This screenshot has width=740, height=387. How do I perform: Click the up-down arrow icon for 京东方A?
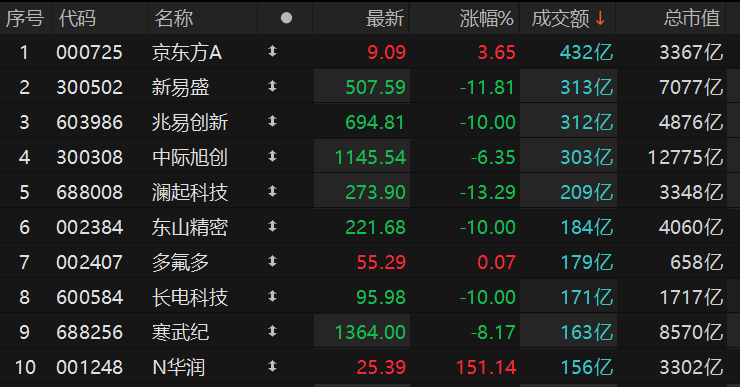(x=272, y=51)
